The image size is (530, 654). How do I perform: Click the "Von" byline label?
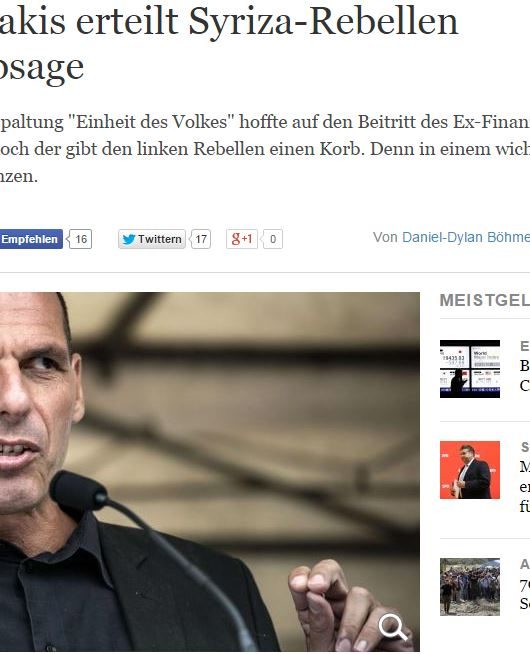(385, 237)
